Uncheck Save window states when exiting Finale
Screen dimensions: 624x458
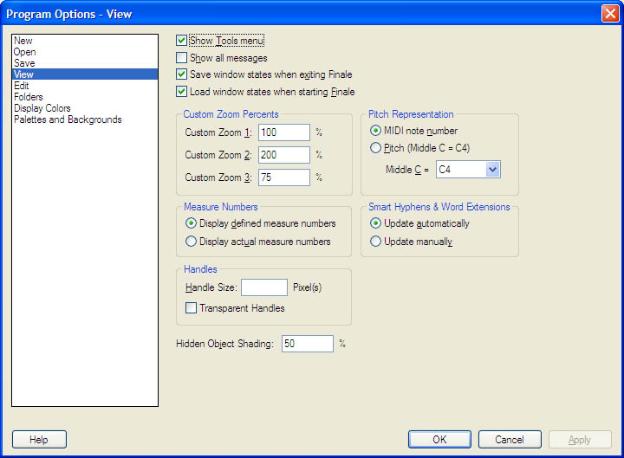181,74
